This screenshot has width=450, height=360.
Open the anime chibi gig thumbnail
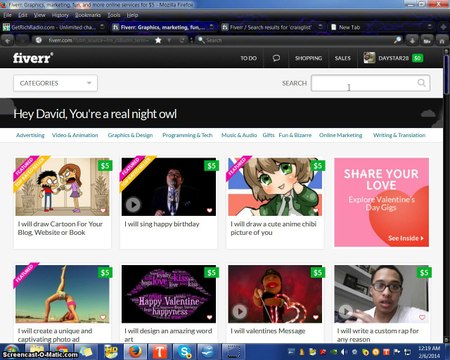click(275, 187)
